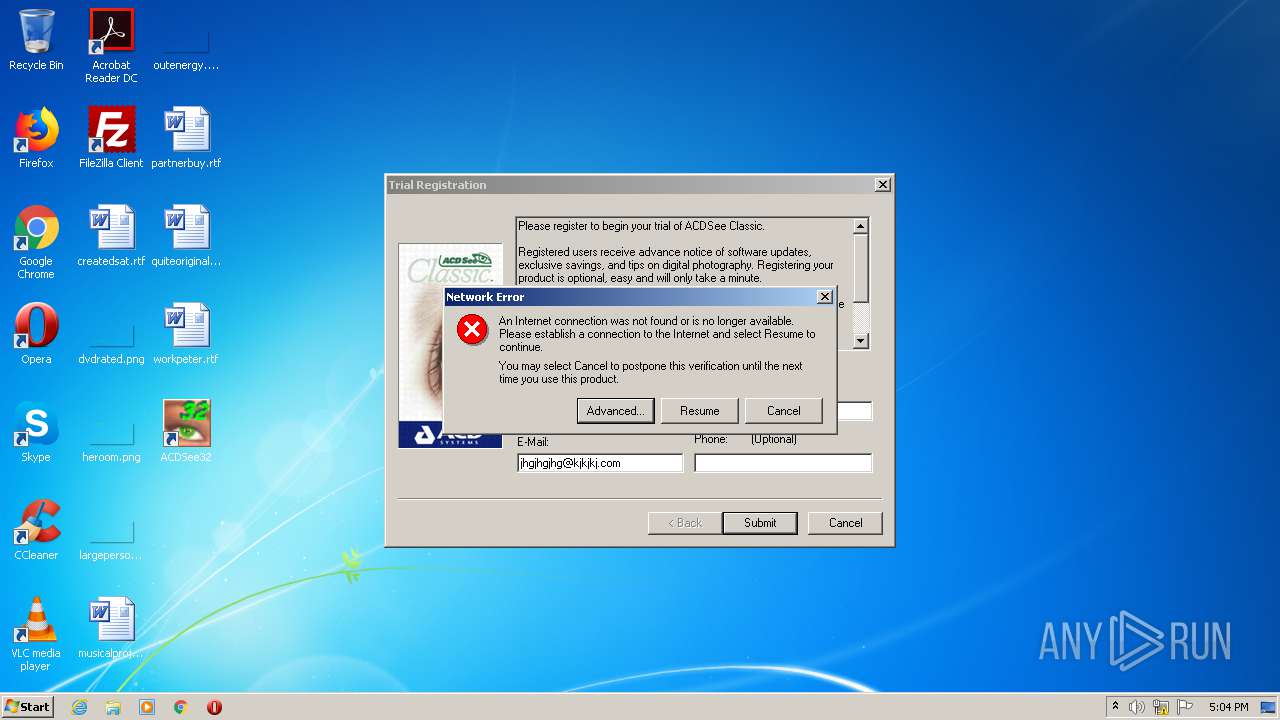Click the taskbar clock showing 5:04 PM
The image size is (1280, 720).
point(1228,707)
